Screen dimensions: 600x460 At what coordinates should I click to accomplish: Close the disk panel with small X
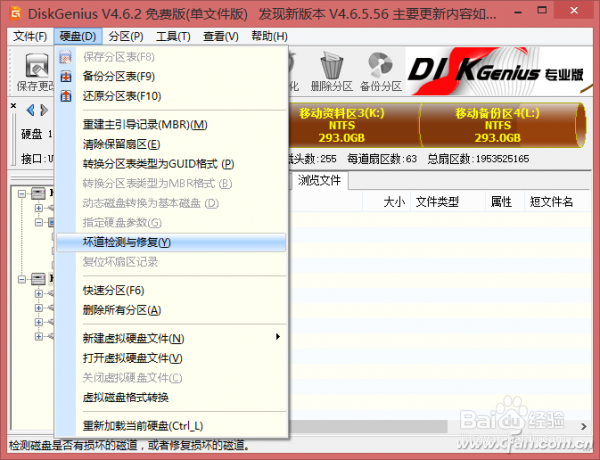pos(13,105)
